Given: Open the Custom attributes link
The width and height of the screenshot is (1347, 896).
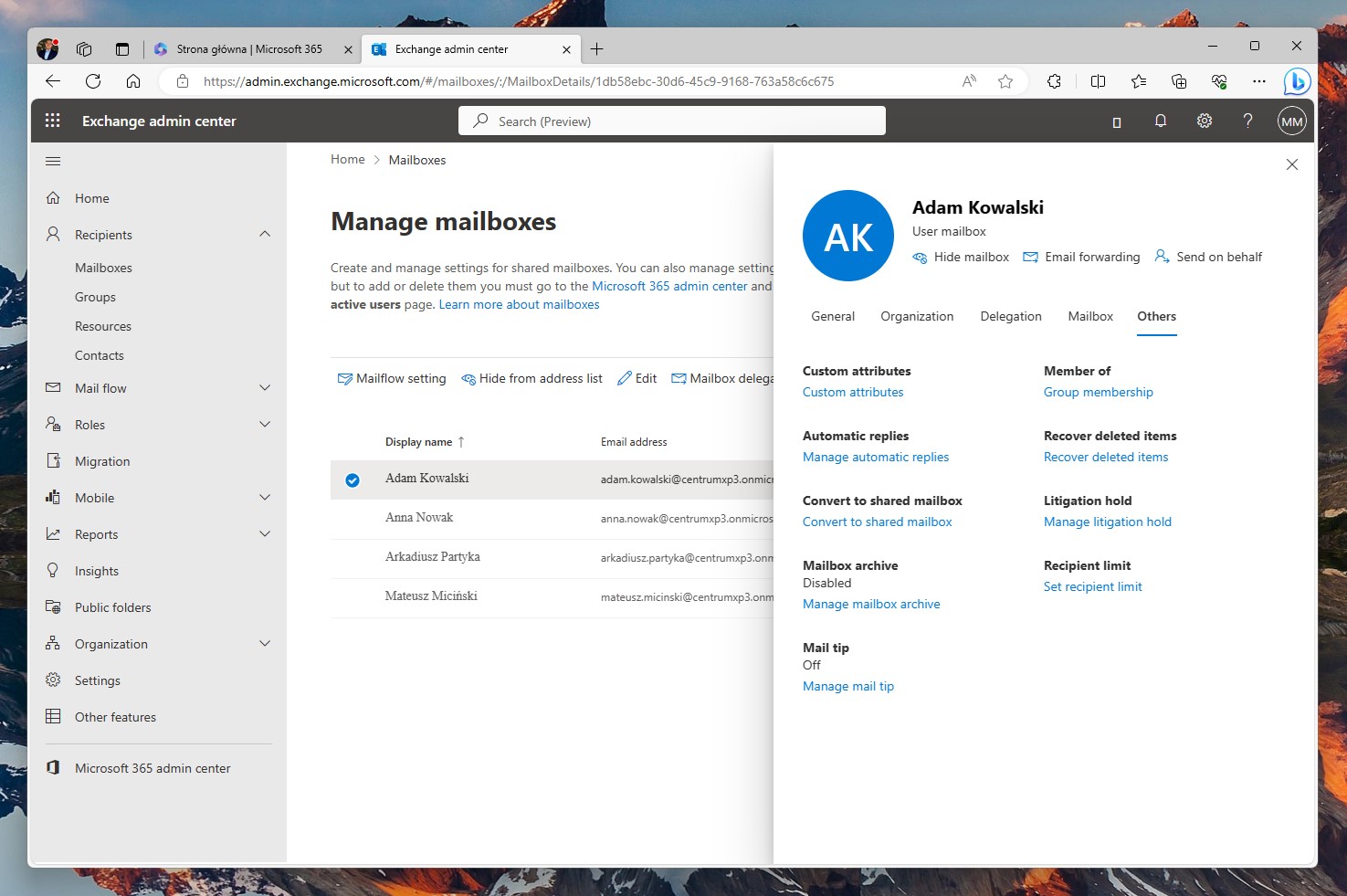Looking at the screenshot, I should (x=853, y=393).
